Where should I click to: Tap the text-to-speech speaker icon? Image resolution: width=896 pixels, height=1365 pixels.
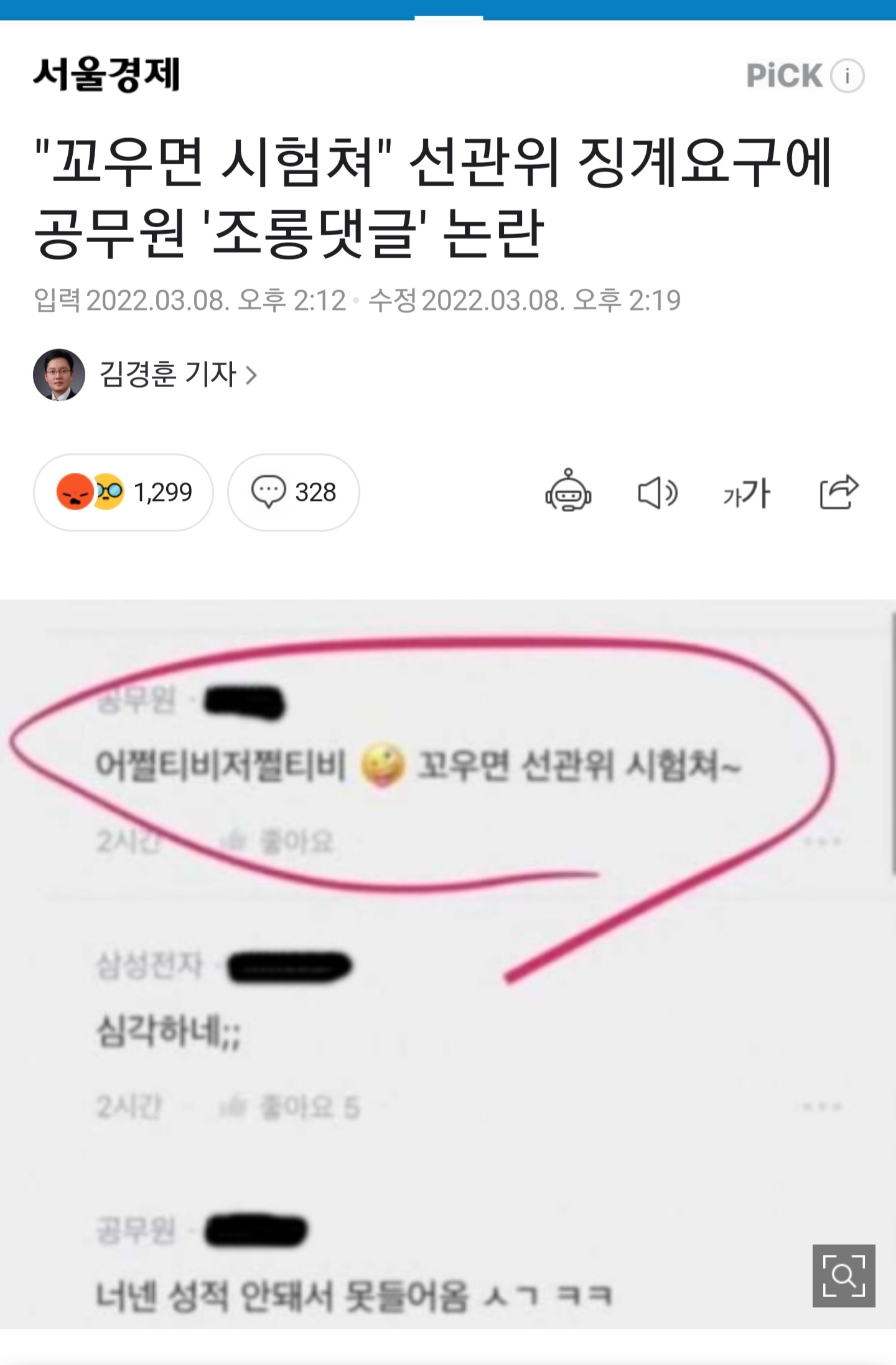658,493
